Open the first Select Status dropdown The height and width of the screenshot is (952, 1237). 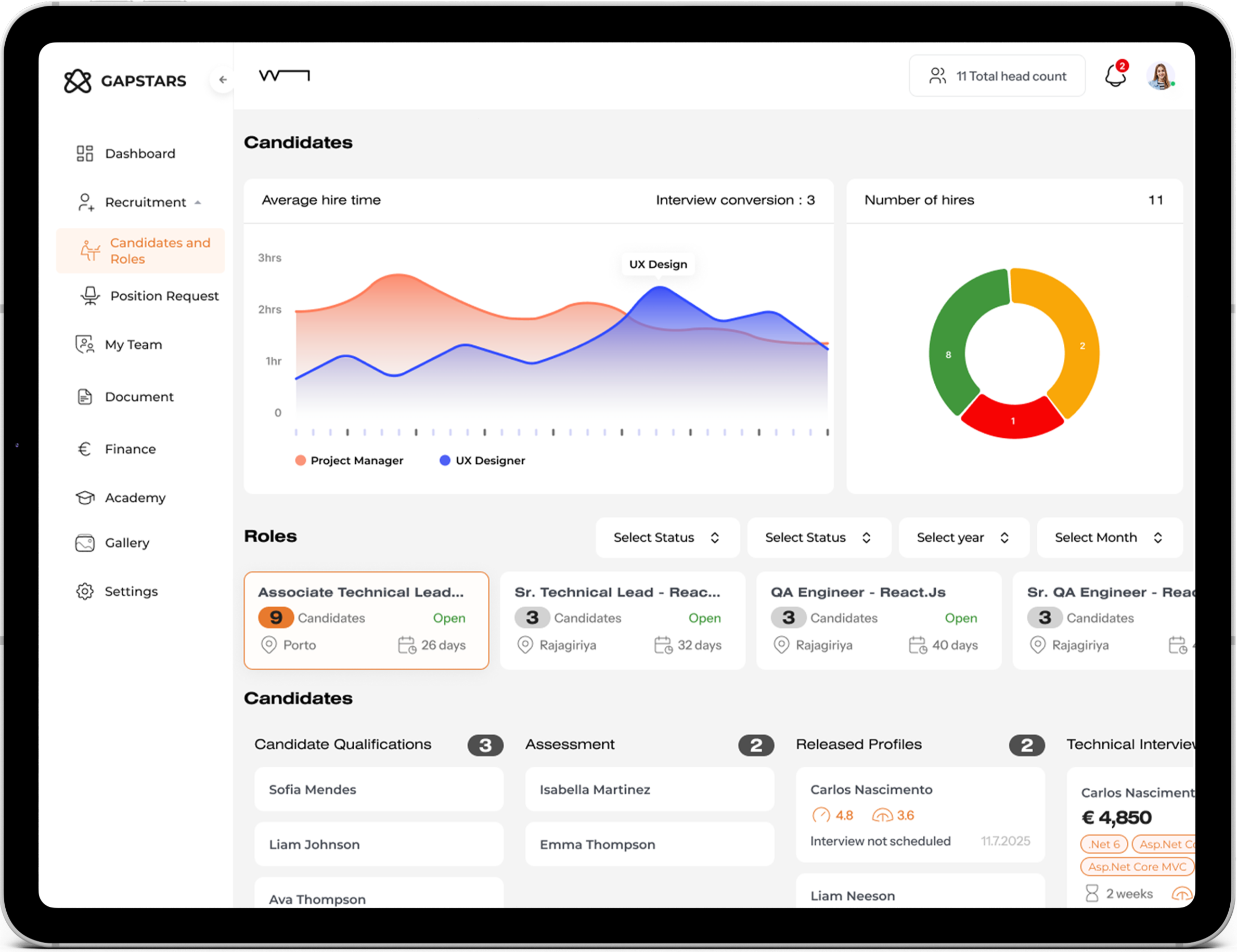tap(667, 537)
